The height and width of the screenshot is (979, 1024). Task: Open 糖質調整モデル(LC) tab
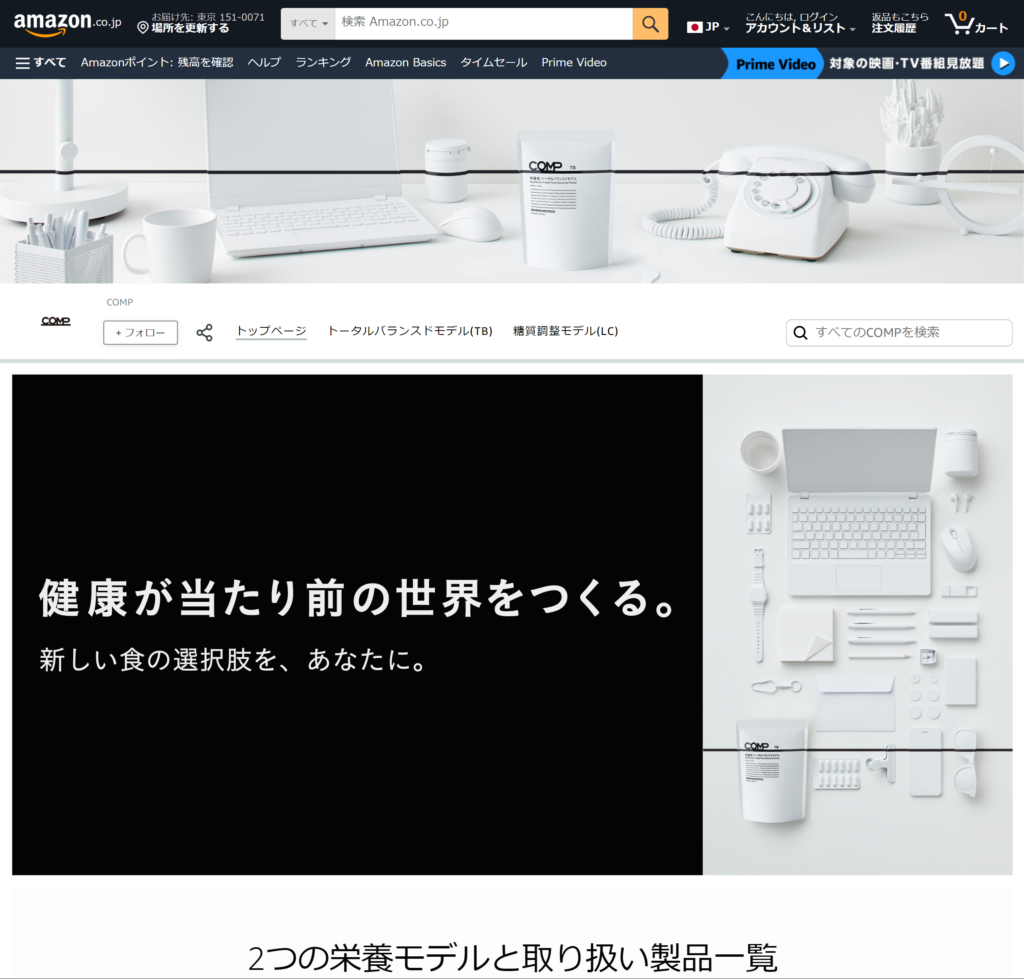point(566,331)
